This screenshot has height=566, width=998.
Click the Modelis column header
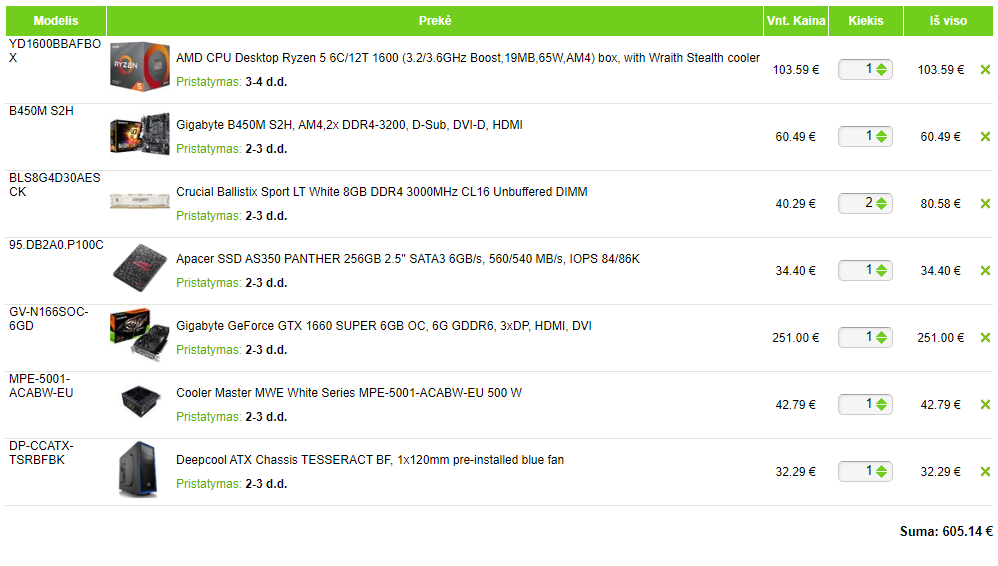click(56, 21)
